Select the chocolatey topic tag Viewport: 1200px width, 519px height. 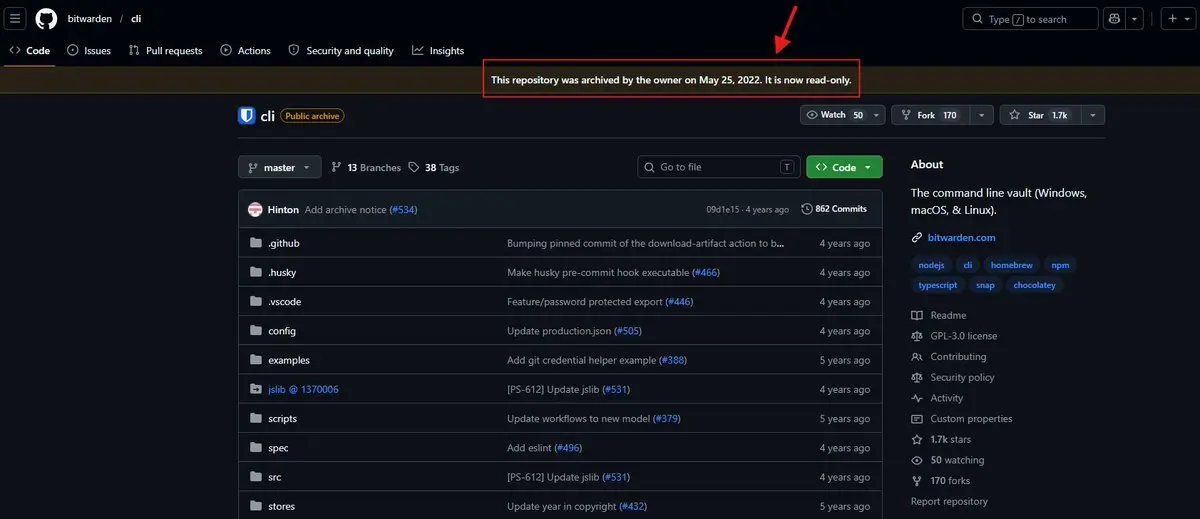(x=1034, y=285)
